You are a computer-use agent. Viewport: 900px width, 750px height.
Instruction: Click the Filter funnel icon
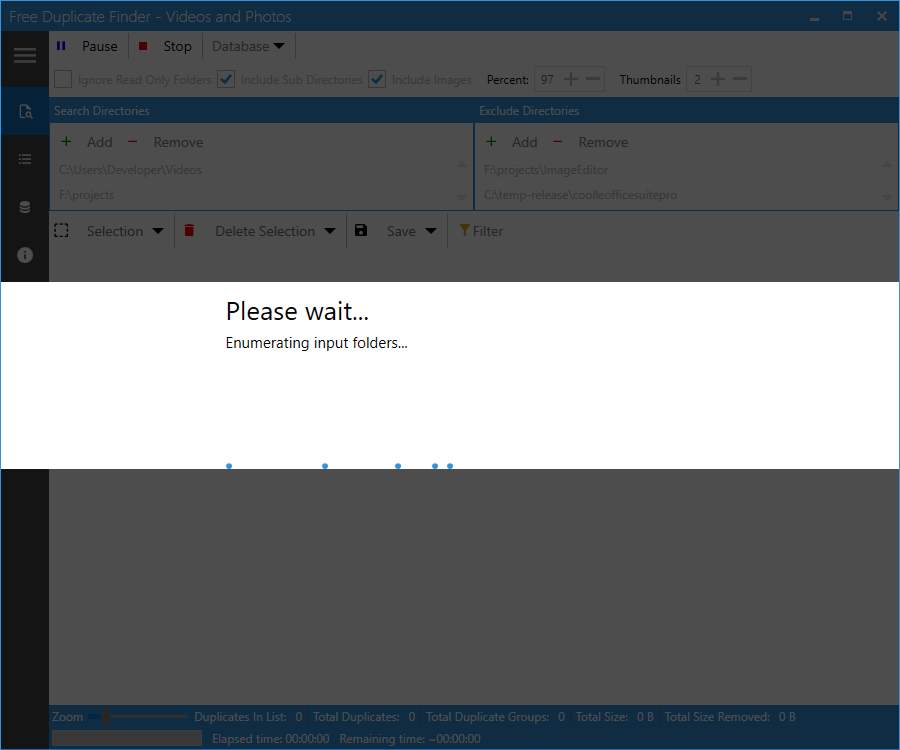[x=464, y=231]
